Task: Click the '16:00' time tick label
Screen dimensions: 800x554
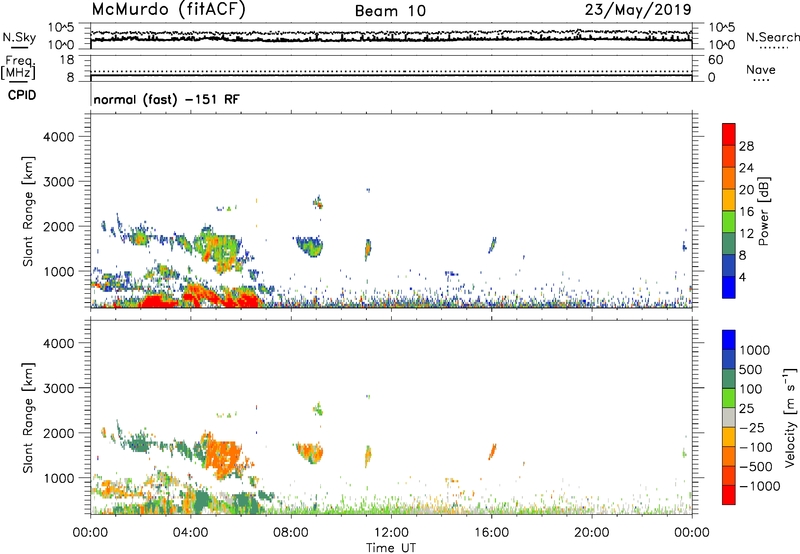Action: coord(491,533)
